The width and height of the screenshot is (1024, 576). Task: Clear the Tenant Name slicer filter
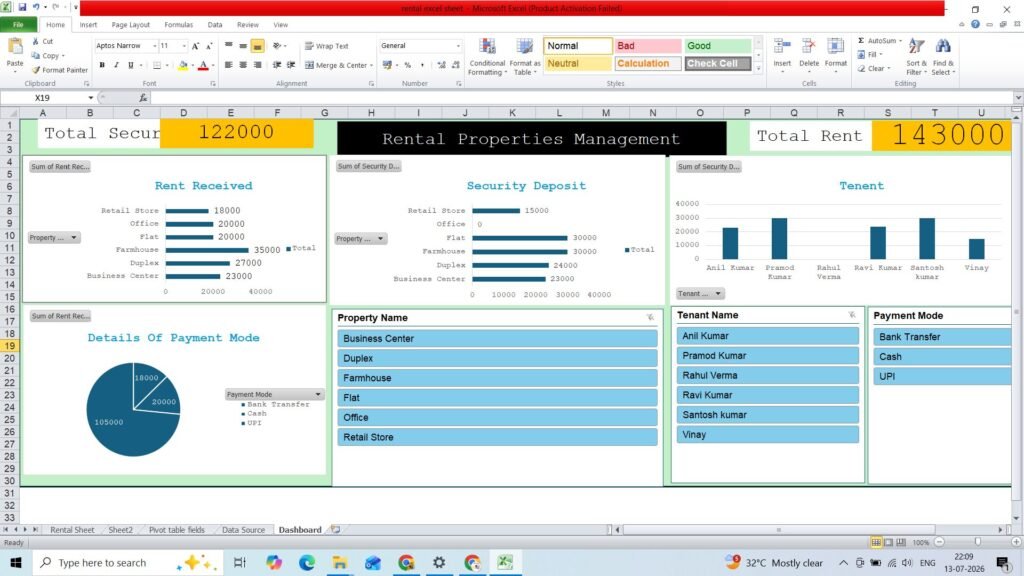(852, 315)
